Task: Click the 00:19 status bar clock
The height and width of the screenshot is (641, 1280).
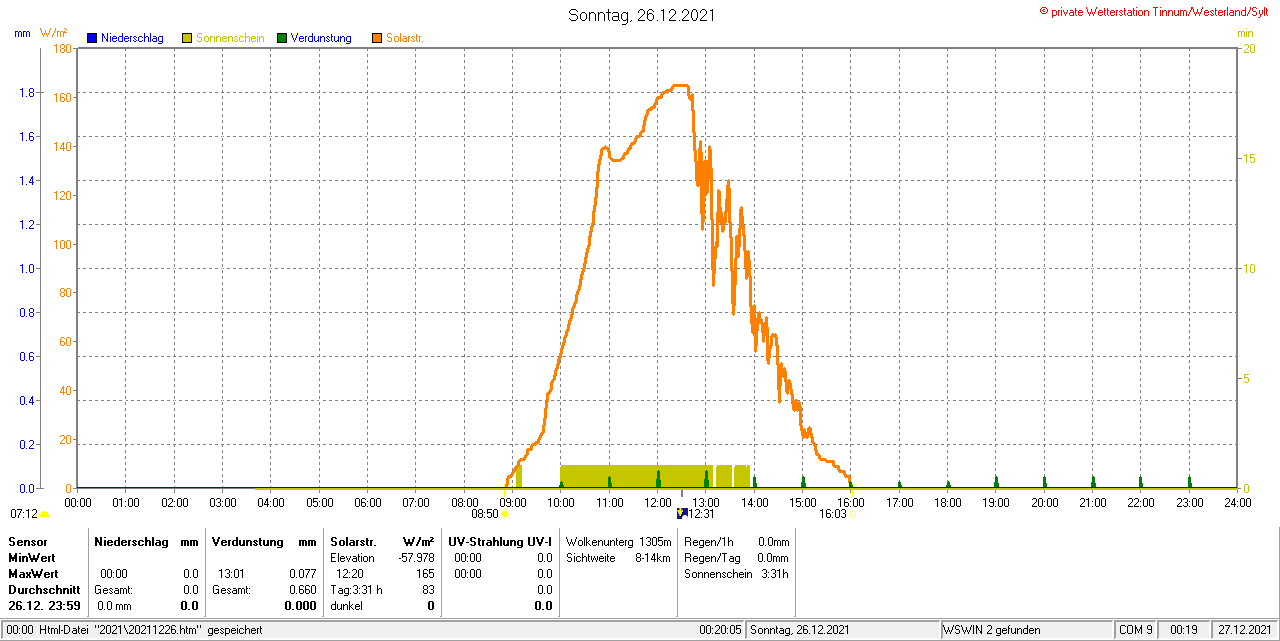Action: [x=1184, y=630]
